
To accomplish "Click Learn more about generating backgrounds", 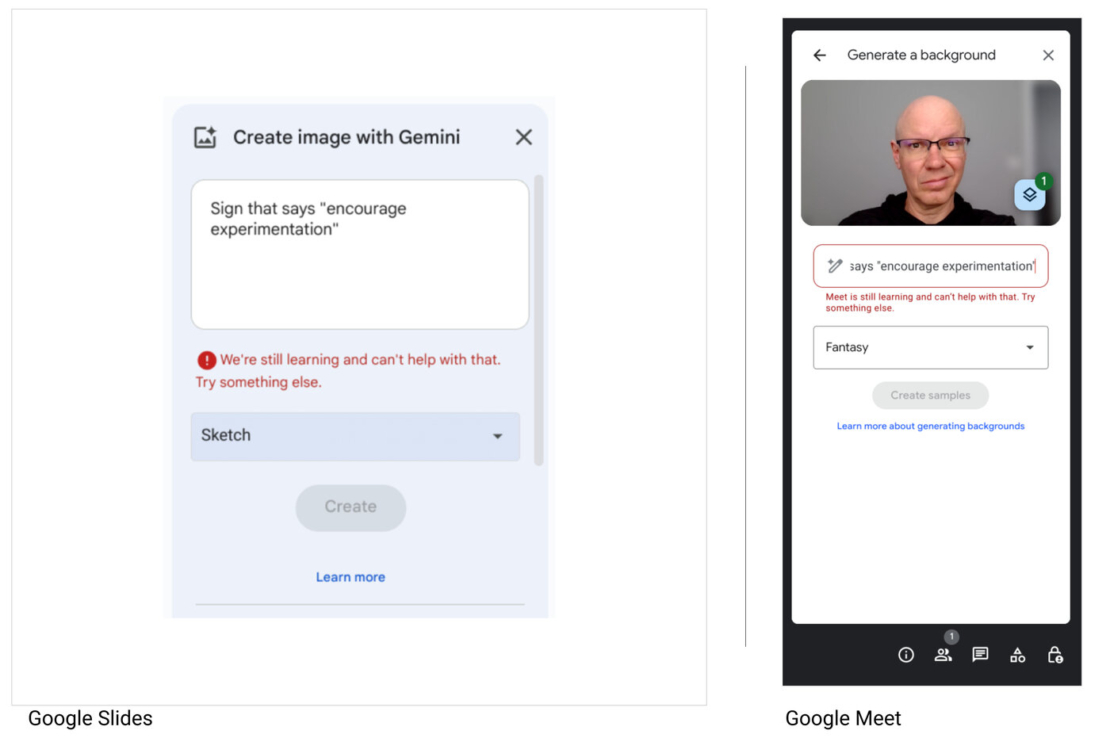I will click(x=930, y=425).
